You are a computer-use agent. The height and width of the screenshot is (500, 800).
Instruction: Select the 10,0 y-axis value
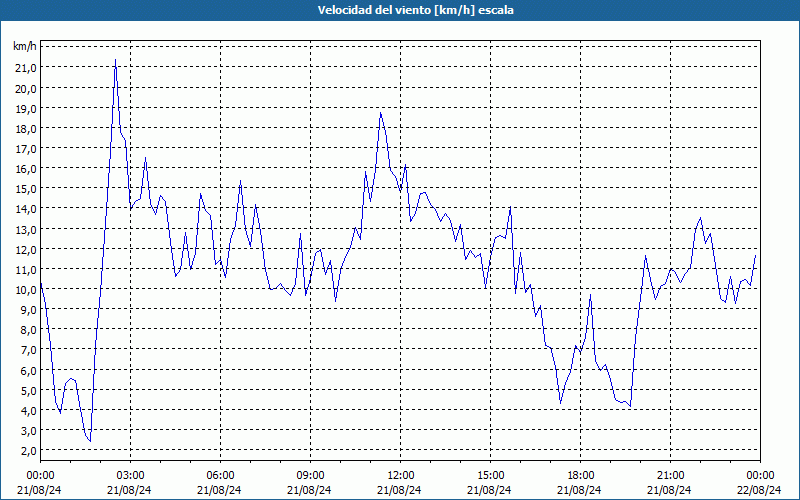26,290
